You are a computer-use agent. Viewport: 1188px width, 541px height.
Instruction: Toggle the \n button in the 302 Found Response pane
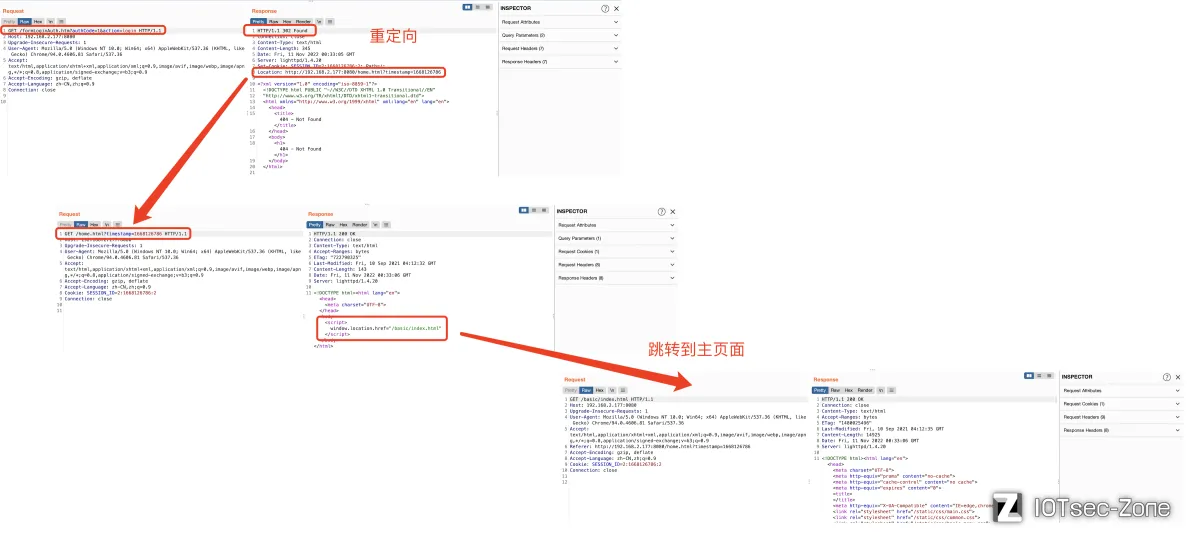click(x=319, y=21)
